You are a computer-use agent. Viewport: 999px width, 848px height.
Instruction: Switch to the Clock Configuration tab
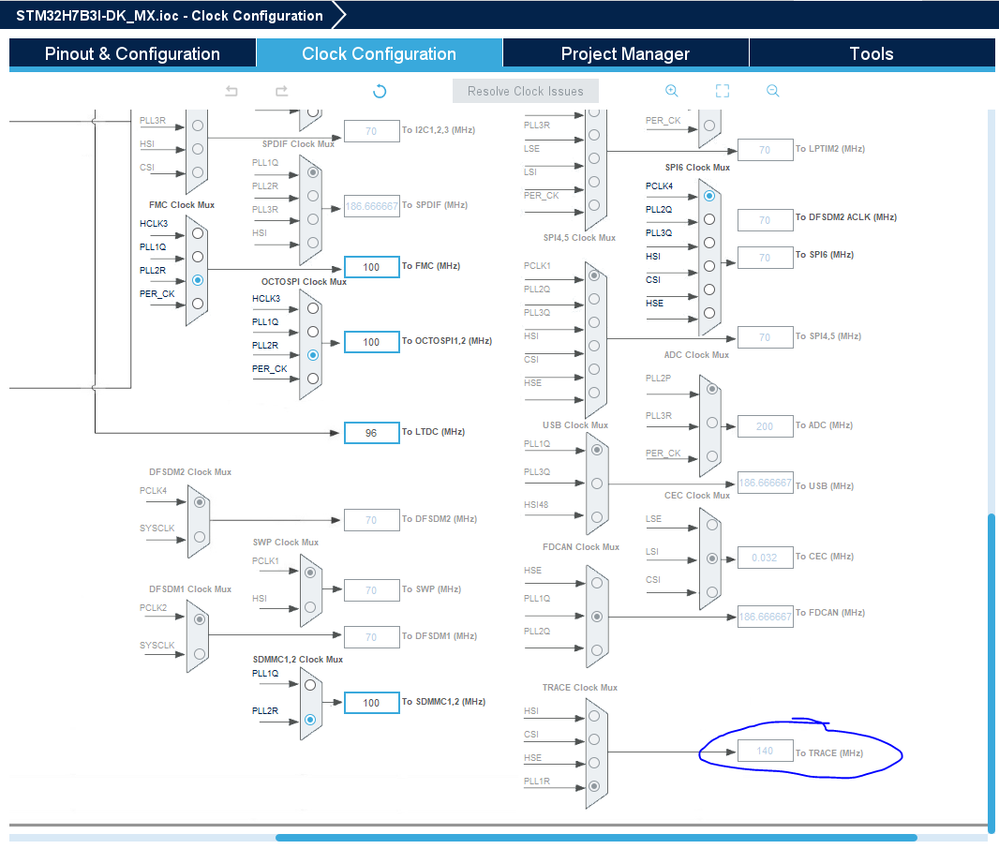[379, 54]
